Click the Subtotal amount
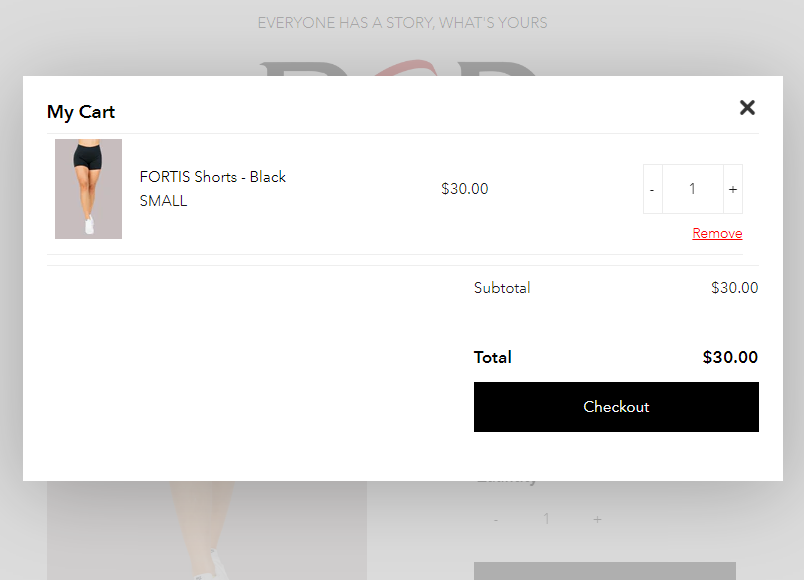 coord(734,288)
